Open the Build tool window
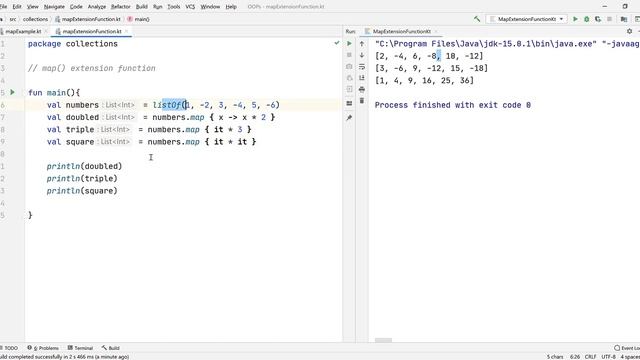The height and width of the screenshot is (360, 640). [x=111, y=348]
